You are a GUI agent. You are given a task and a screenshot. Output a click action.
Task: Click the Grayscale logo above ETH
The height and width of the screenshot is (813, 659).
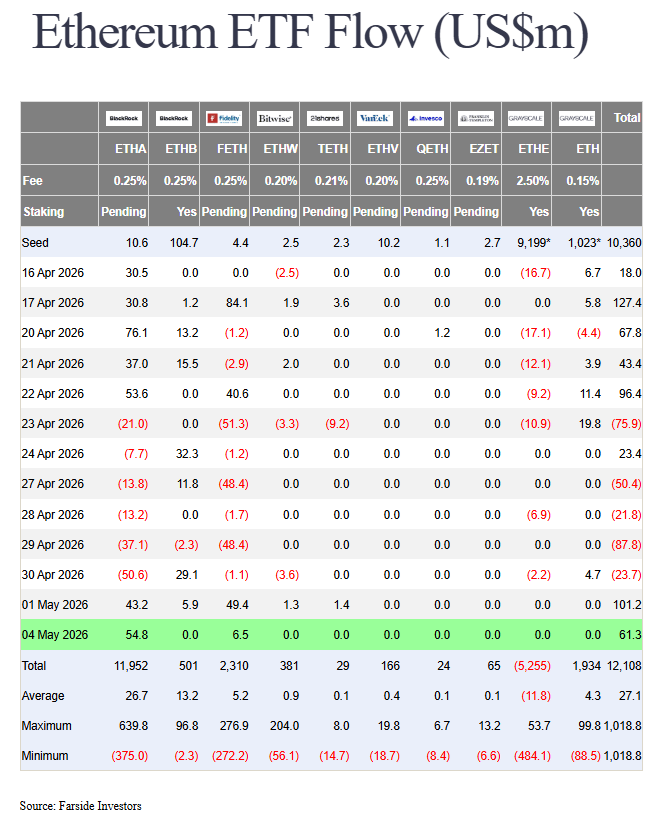tap(576, 118)
